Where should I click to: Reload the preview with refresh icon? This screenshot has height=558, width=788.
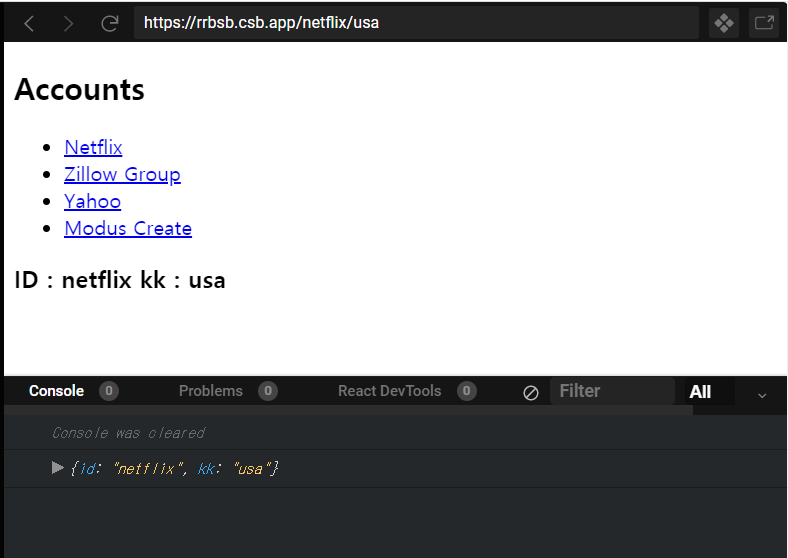click(x=110, y=23)
